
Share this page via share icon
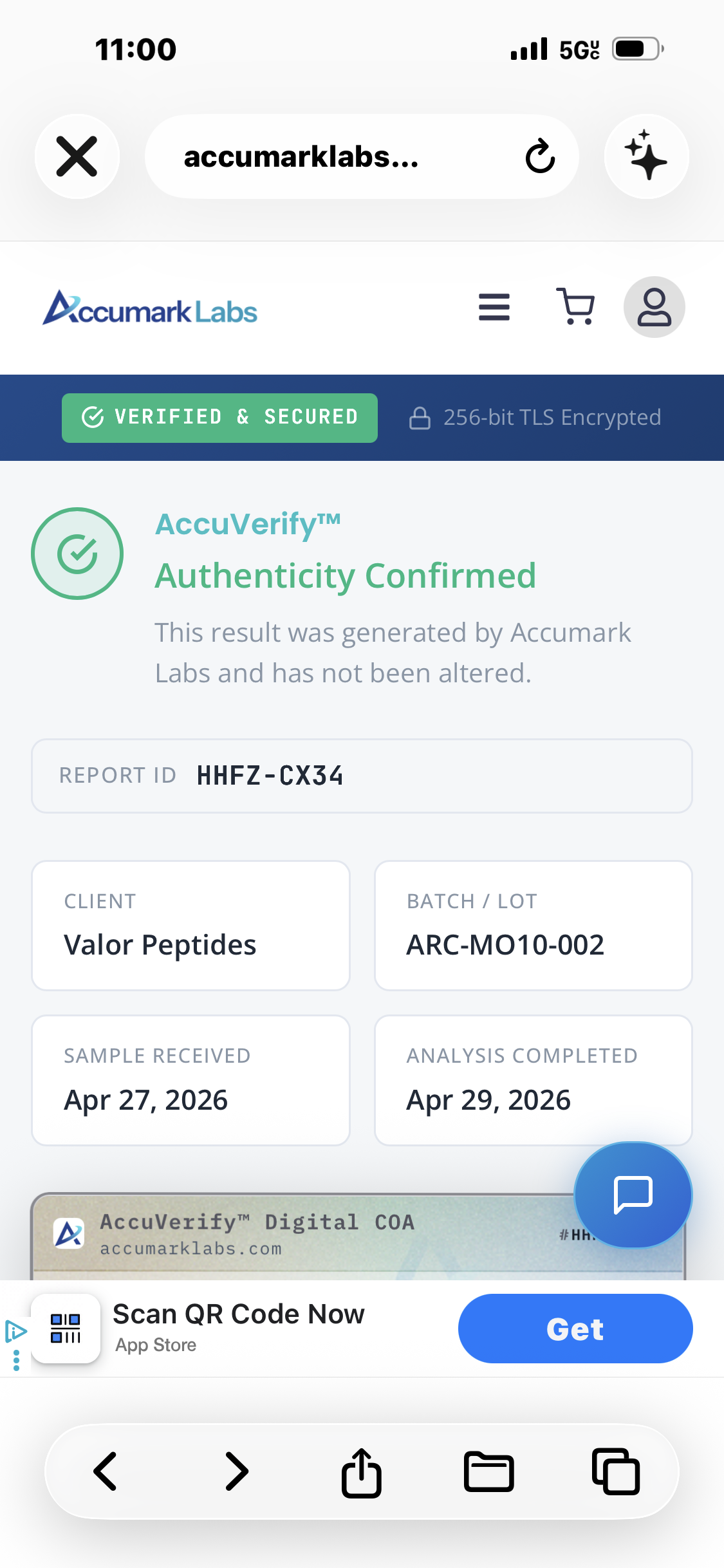click(362, 1473)
